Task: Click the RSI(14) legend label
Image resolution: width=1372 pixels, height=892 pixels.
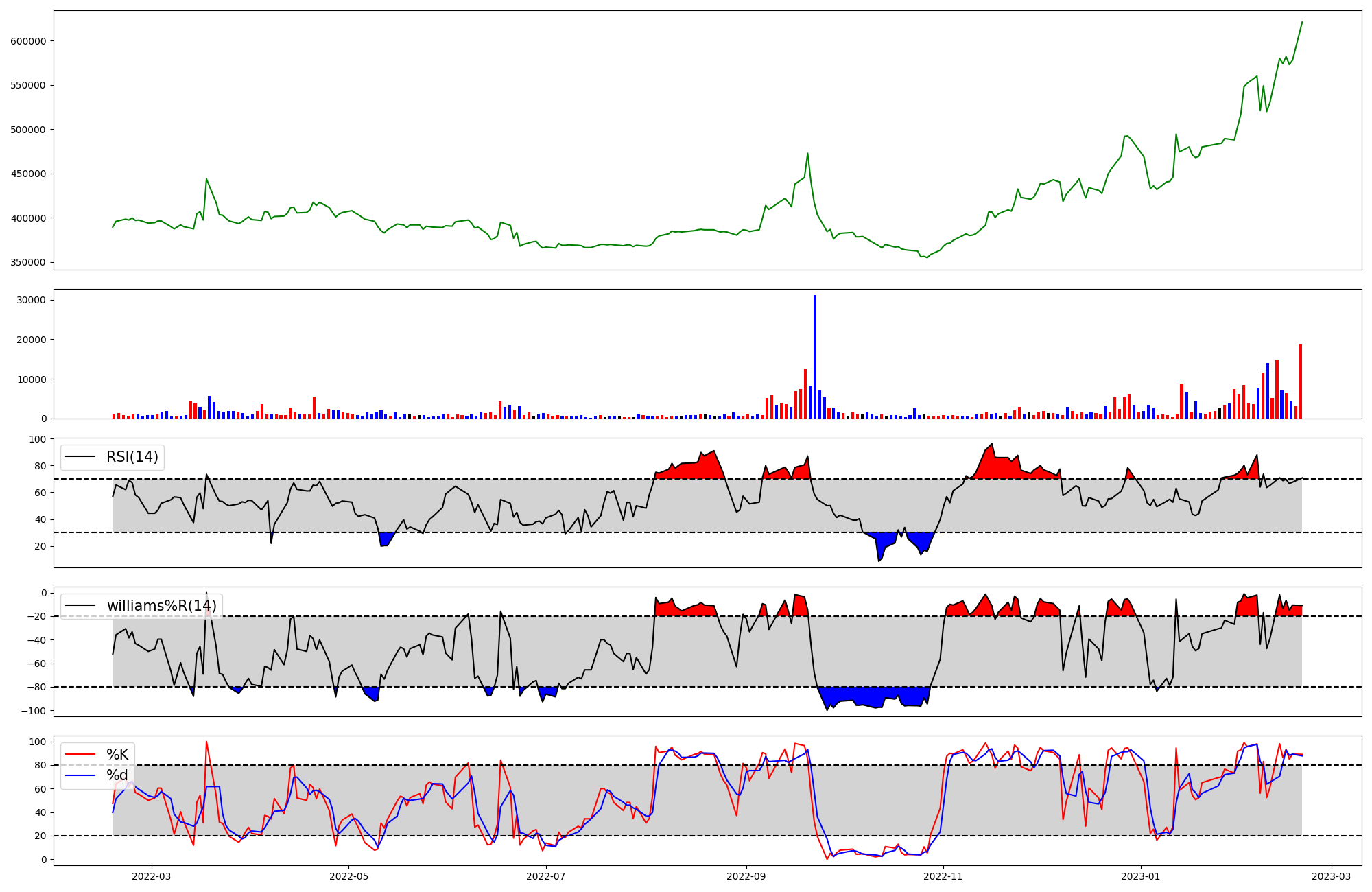Action: click(132, 457)
